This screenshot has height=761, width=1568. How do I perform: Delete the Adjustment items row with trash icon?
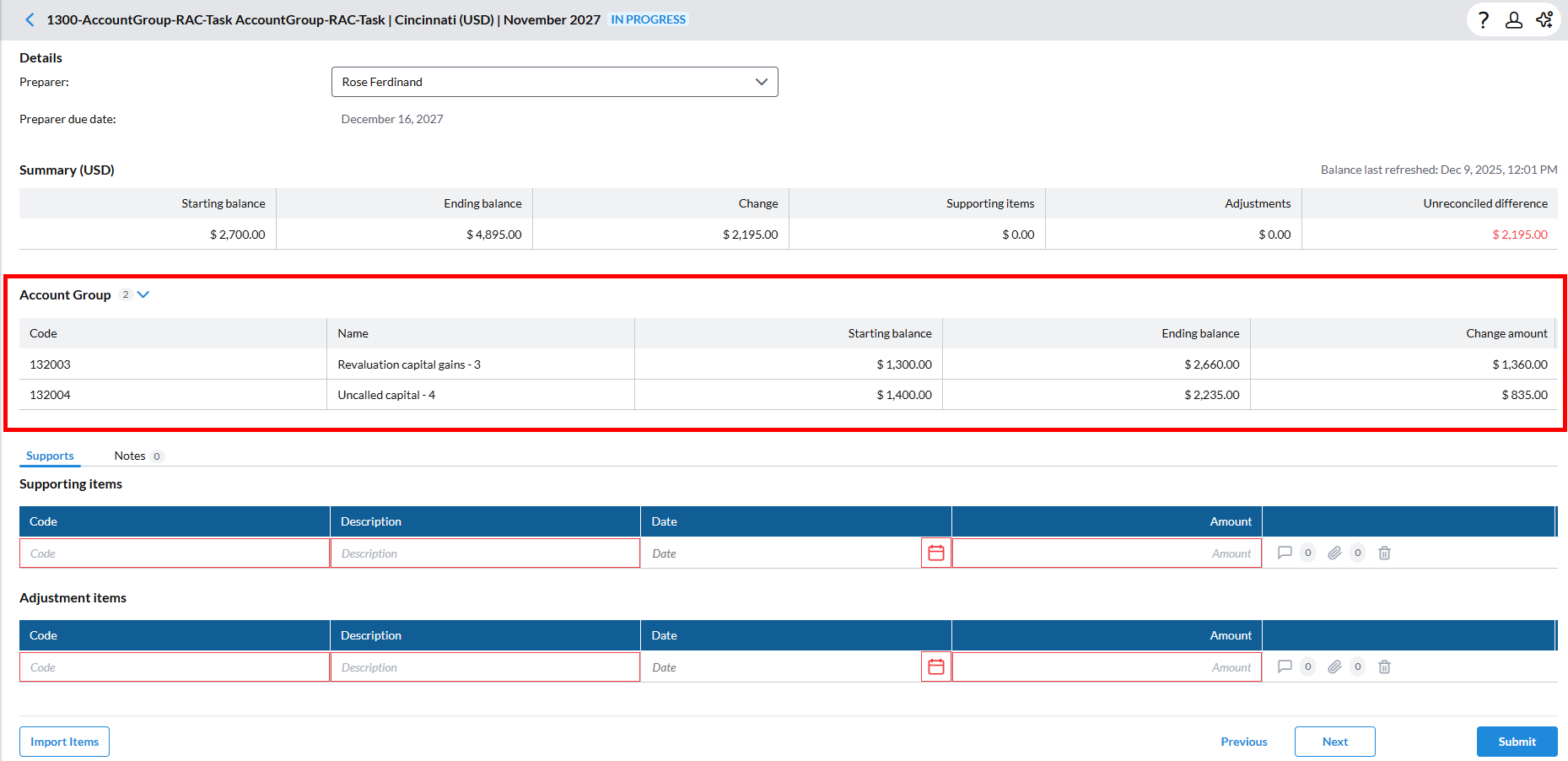[x=1384, y=667]
